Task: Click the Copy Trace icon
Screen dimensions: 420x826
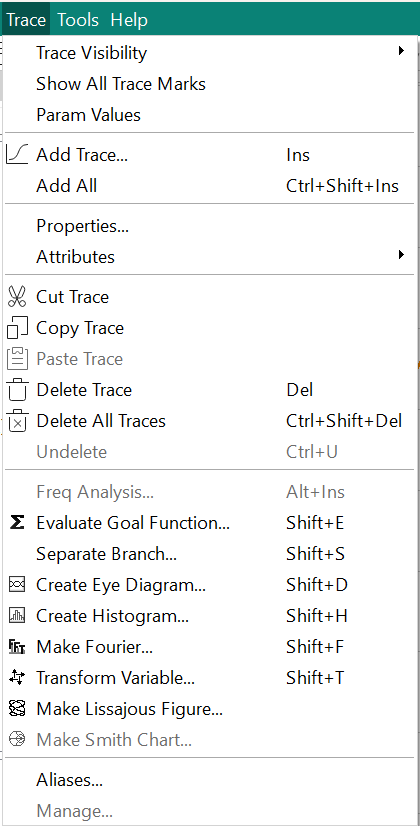Action: [x=17, y=328]
